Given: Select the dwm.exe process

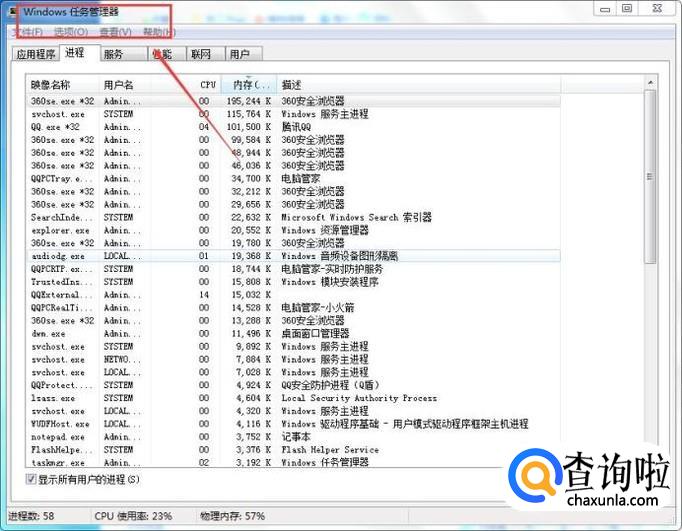Looking at the screenshot, I should coord(294,334).
